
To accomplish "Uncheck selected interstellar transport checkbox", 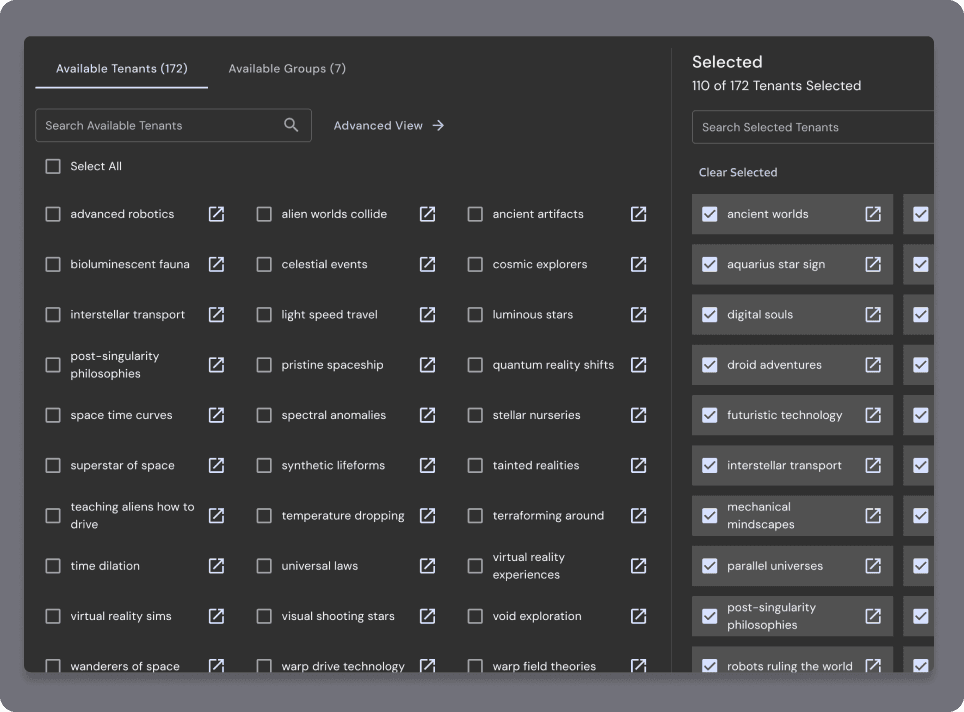I will tap(709, 465).
